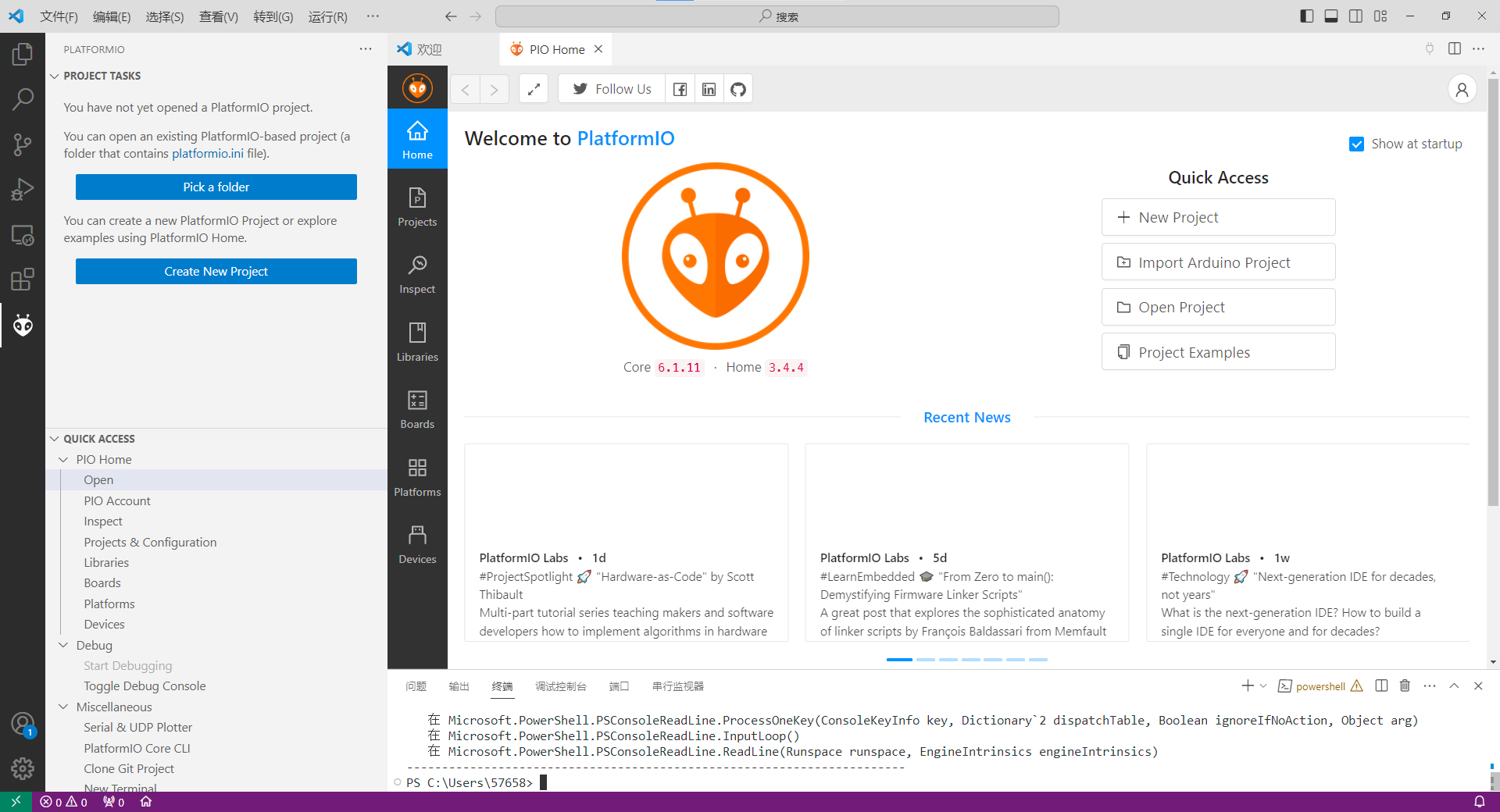Switch to 调试控制台 panel tab
Image resolution: width=1500 pixels, height=812 pixels.
pos(561,686)
